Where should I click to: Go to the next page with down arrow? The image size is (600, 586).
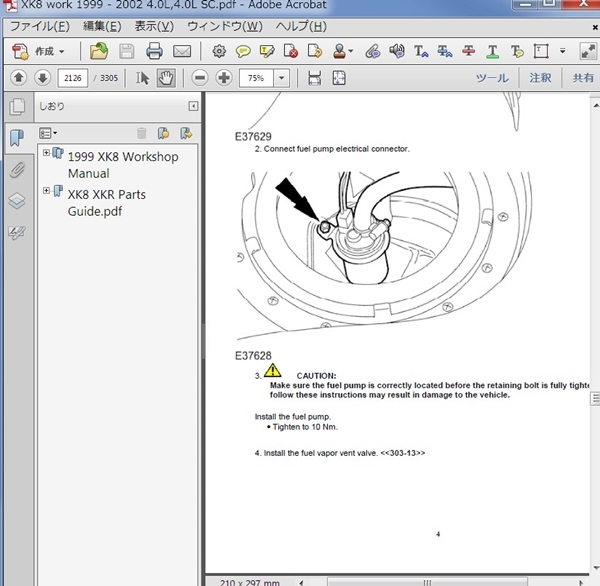[42, 78]
